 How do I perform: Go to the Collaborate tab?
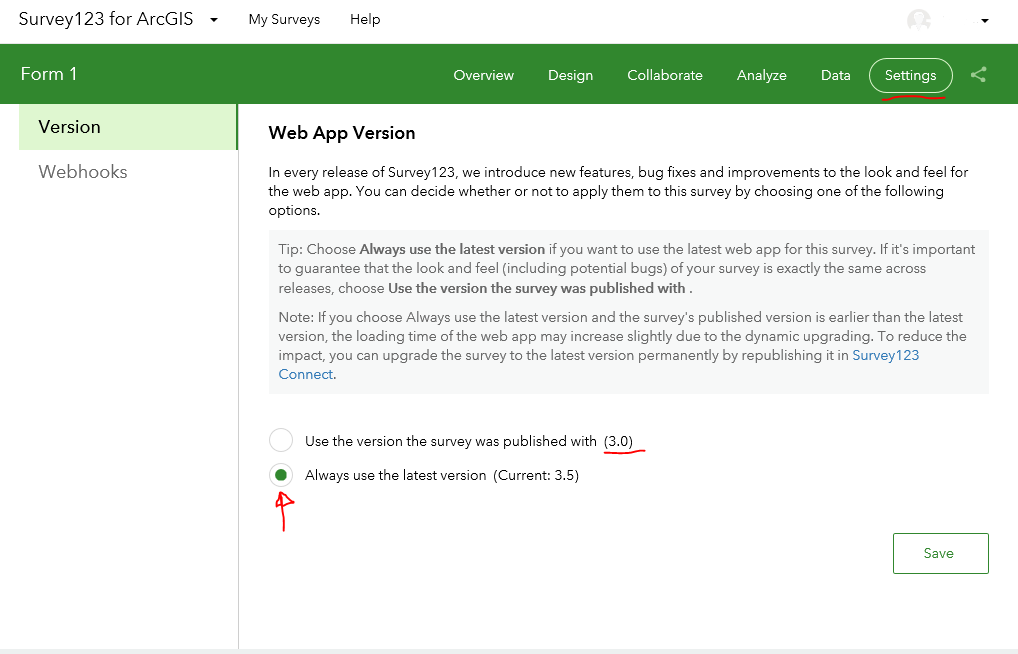[x=665, y=75]
